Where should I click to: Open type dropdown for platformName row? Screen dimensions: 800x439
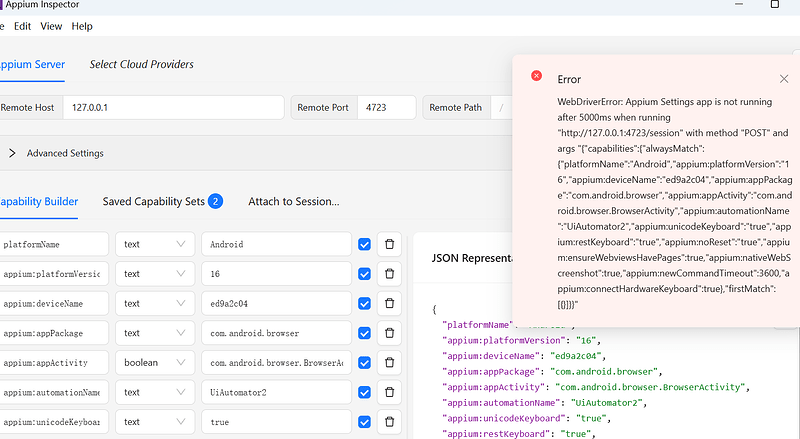coord(155,244)
